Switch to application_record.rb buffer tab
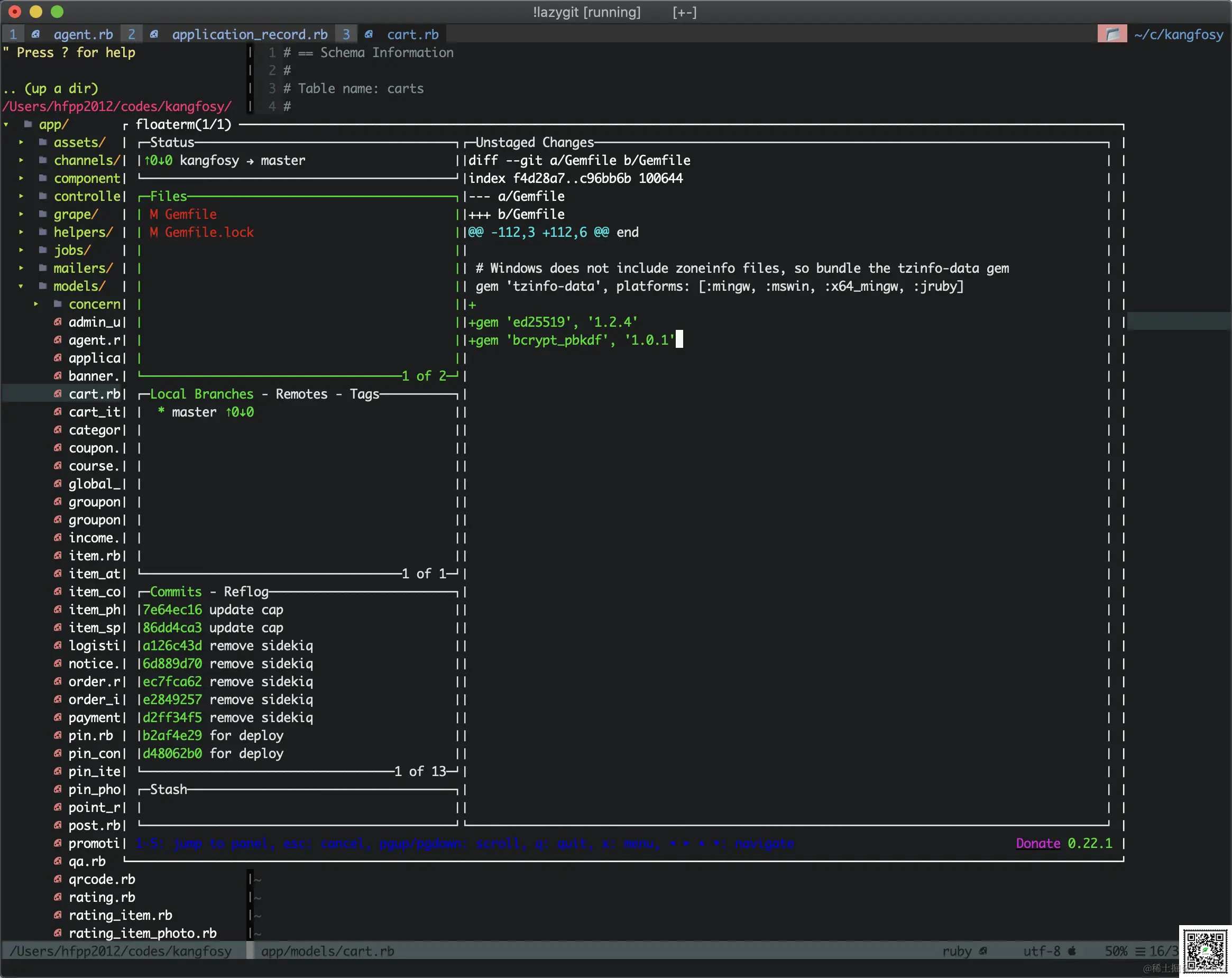The width and height of the screenshot is (1232, 978). click(x=249, y=34)
